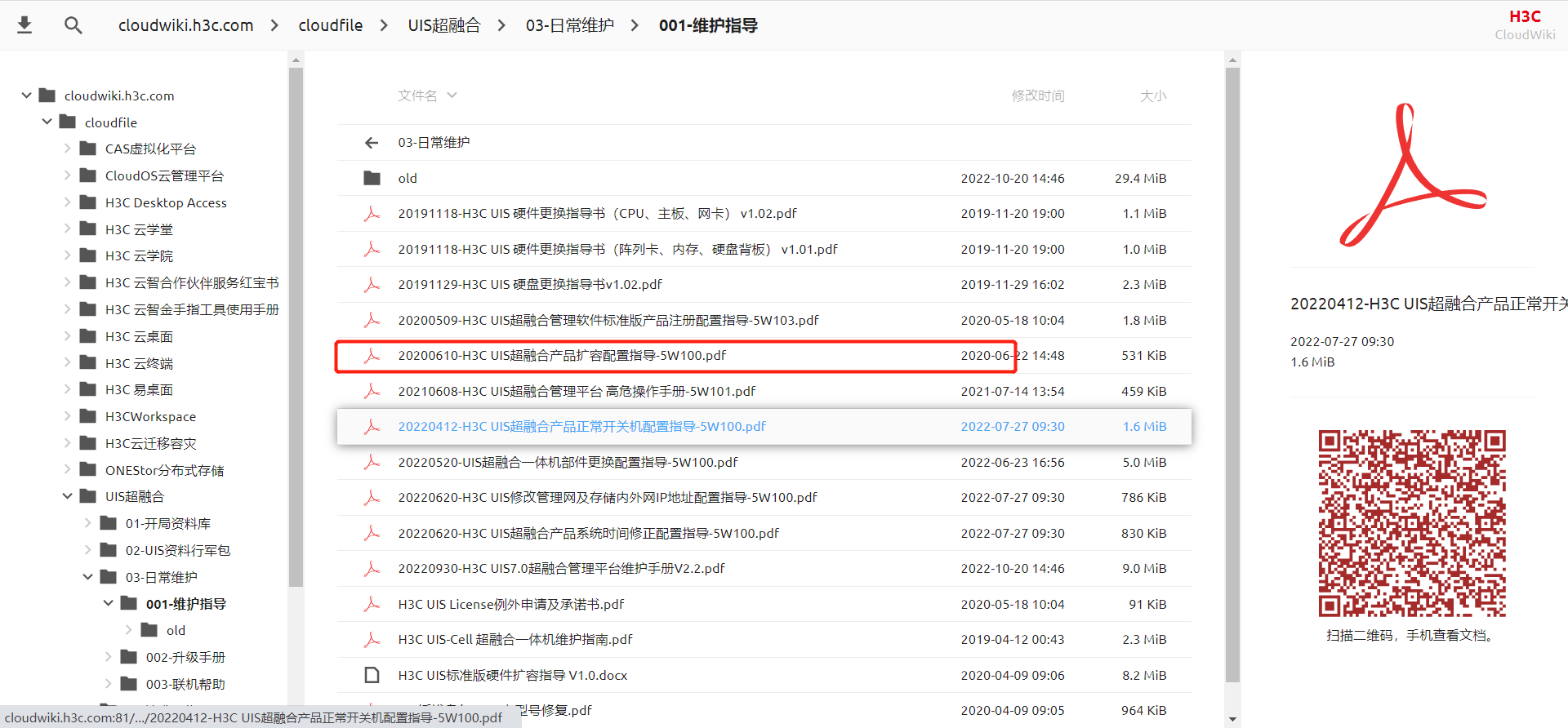Image resolution: width=1568 pixels, height=728 pixels.
Task: Click PDF icon of H3C UIS License例外申请及承诺书
Action: click(x=372, y=604)
